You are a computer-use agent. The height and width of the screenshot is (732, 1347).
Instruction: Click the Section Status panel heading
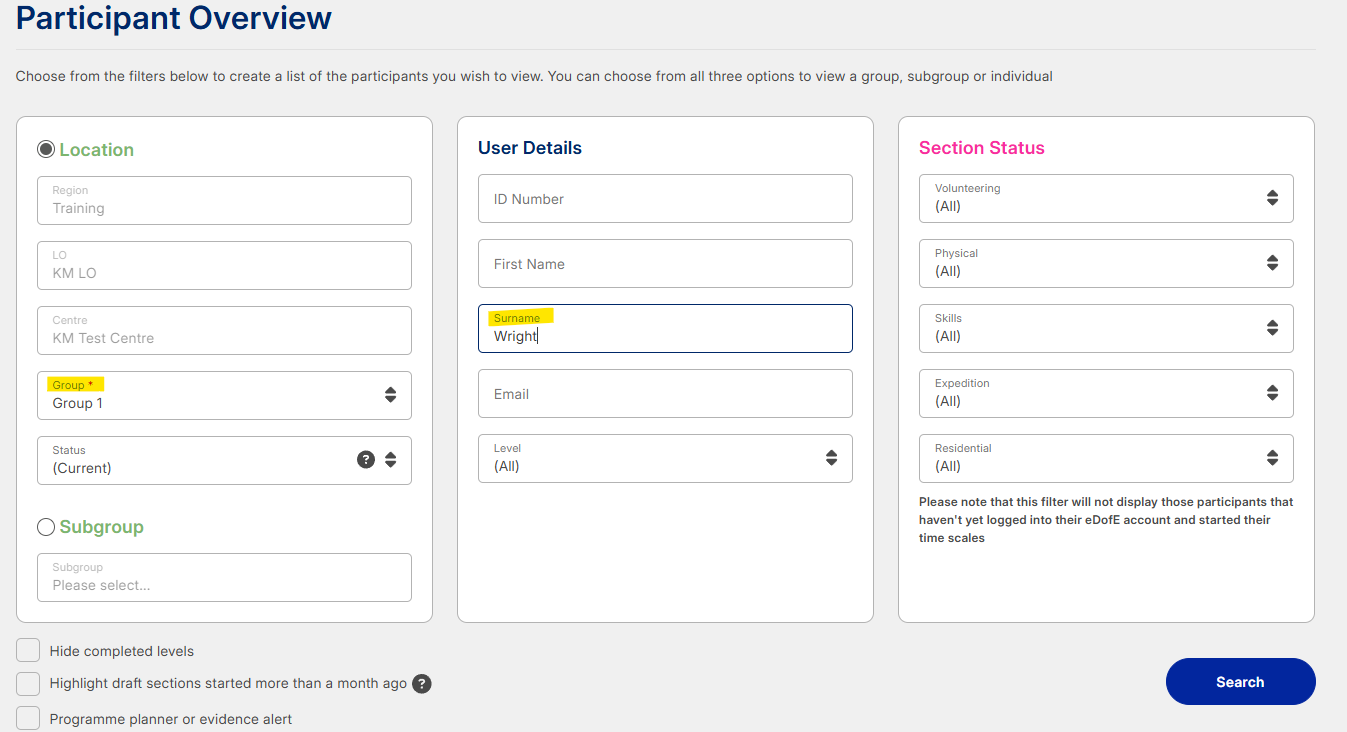(x=981, y=148)
